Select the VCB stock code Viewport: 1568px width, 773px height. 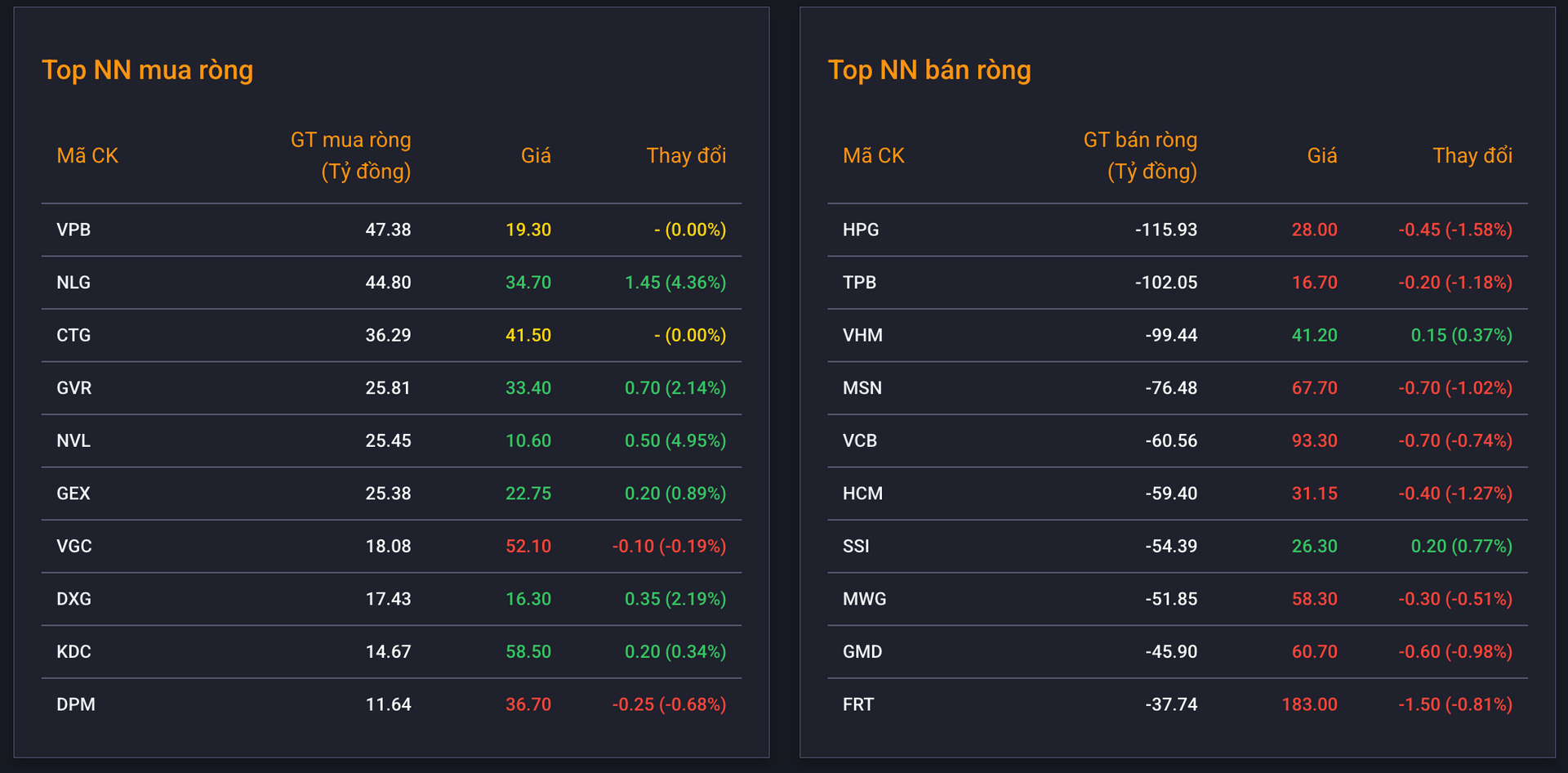click(x=860, y=440)
